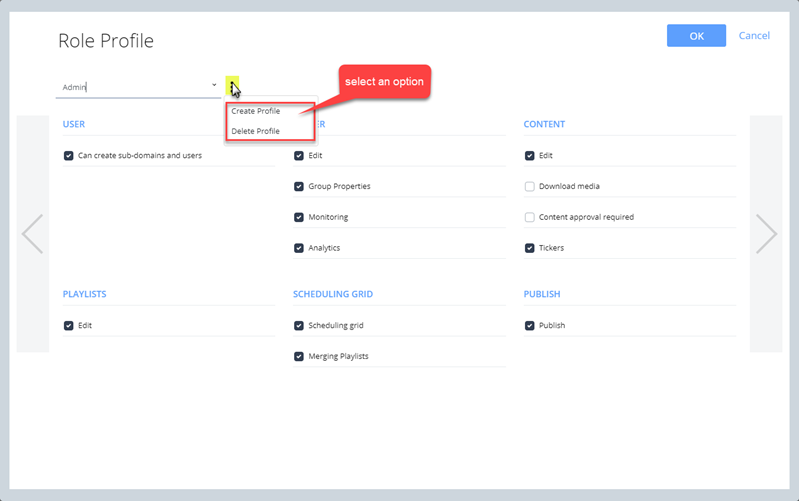799x501 pixels.
Task: Choose Delete Profile from the menu
Action: click(256, 131)
